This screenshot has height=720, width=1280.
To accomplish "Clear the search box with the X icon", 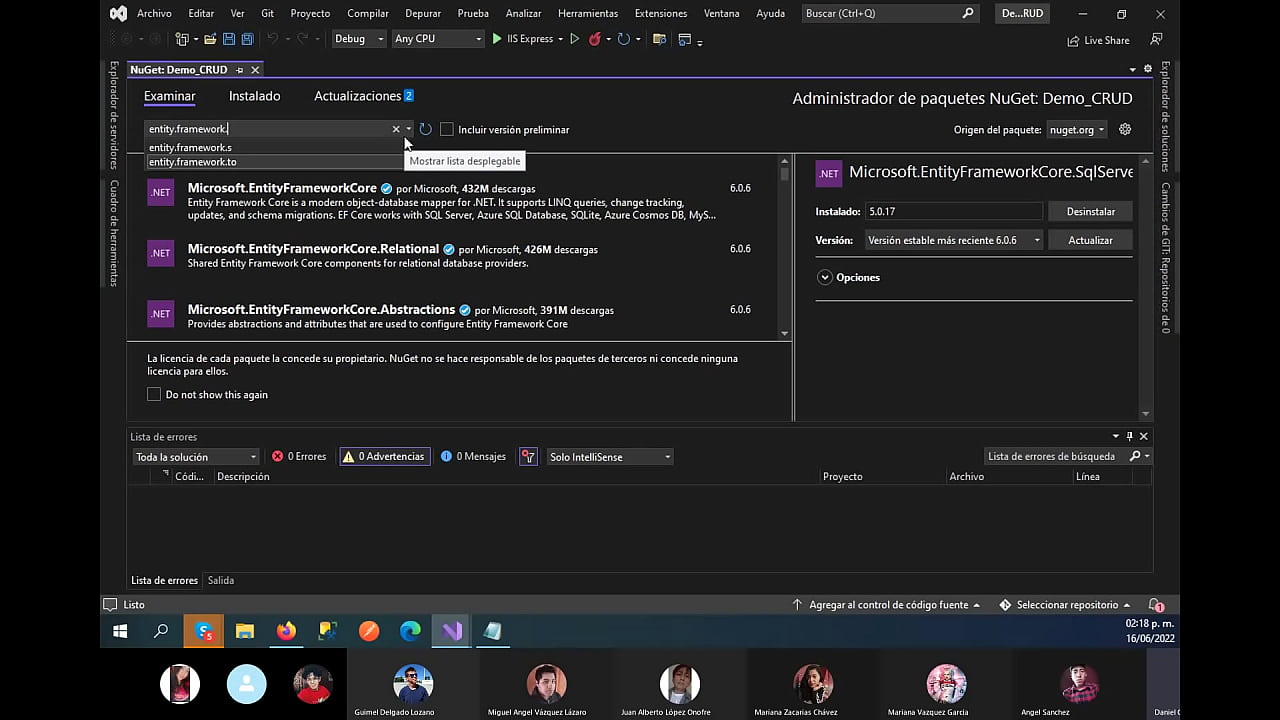I will [395, 129].
